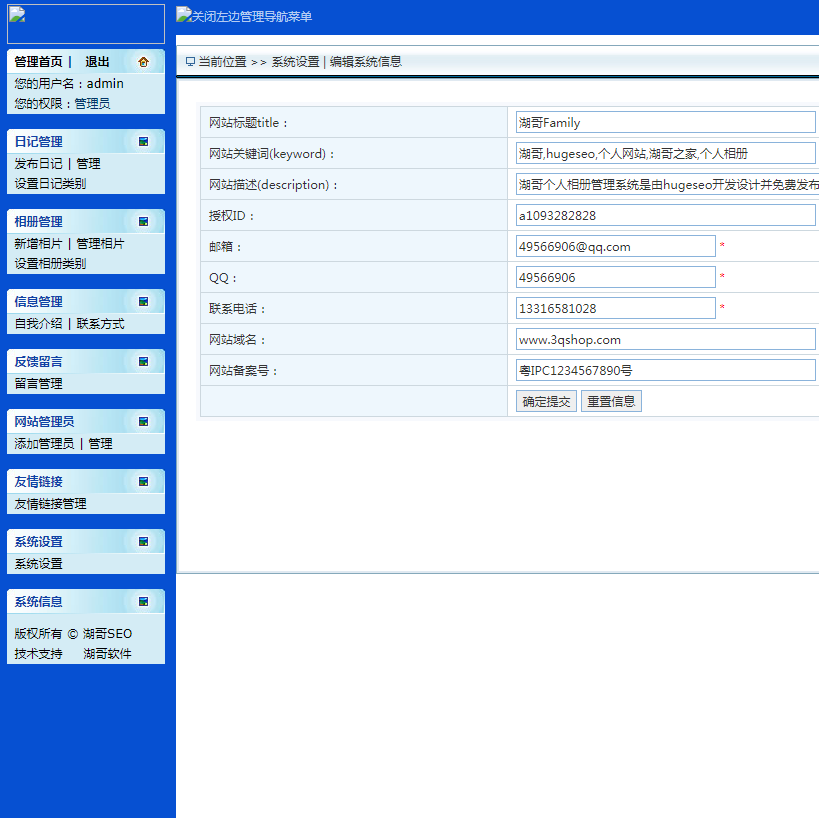Click the 确定提交 button
This screenshot has height=818, width=819.
point(546,401)
